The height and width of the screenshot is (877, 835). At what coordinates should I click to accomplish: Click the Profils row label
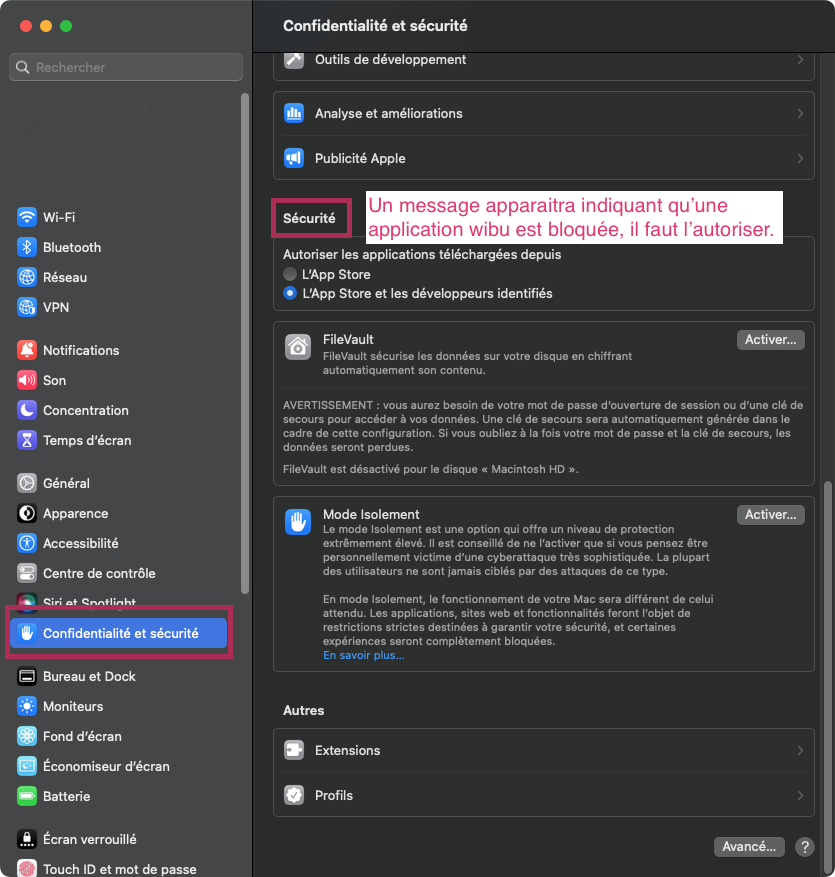point(334,795)
